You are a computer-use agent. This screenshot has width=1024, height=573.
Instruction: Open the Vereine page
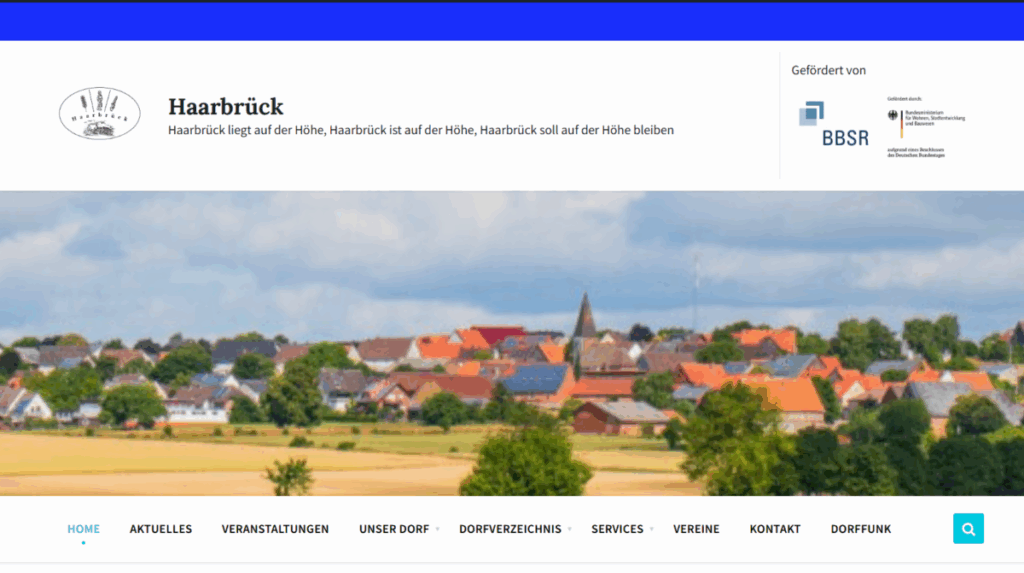(x=696, y=529)
